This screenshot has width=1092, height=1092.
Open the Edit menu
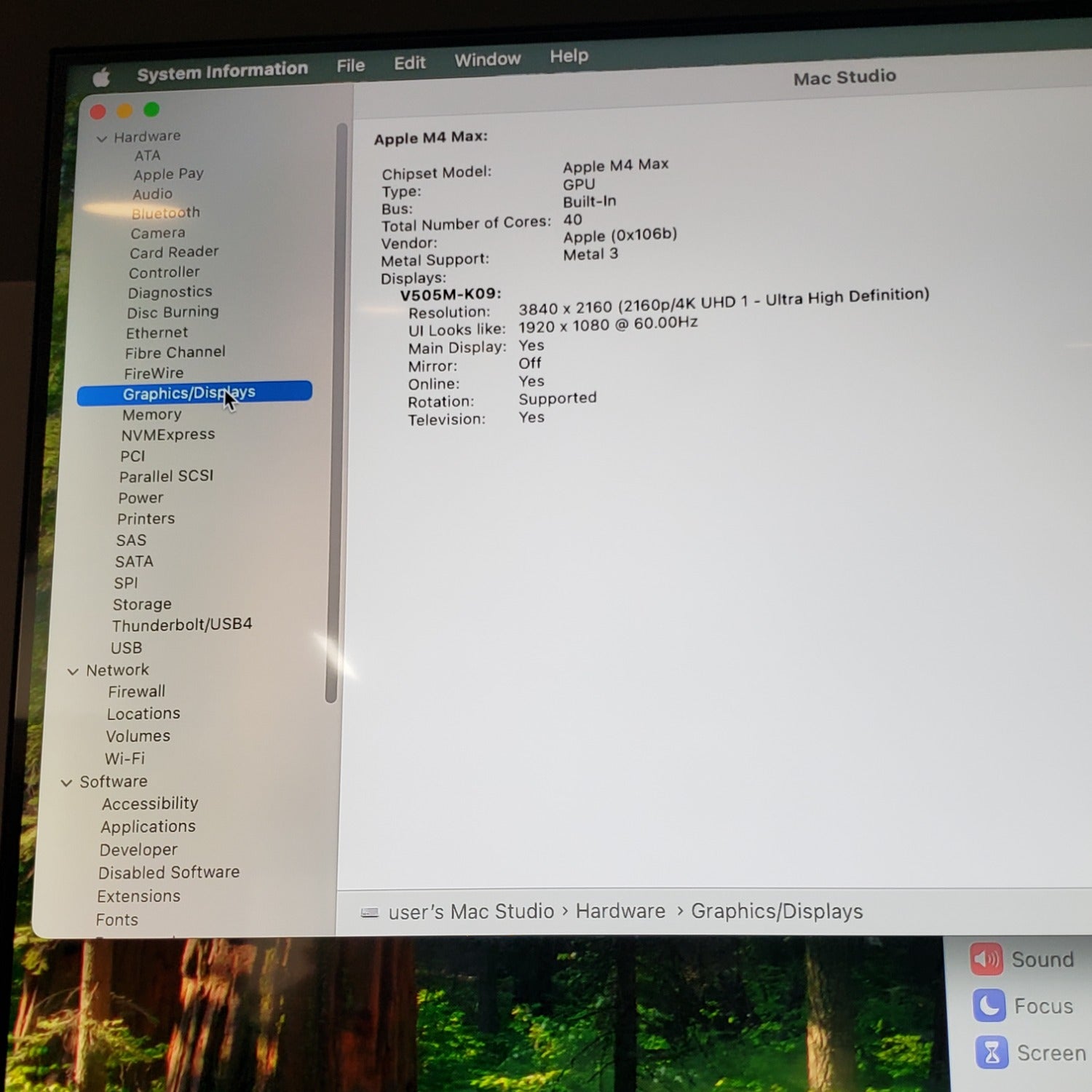tap(409, 63)
